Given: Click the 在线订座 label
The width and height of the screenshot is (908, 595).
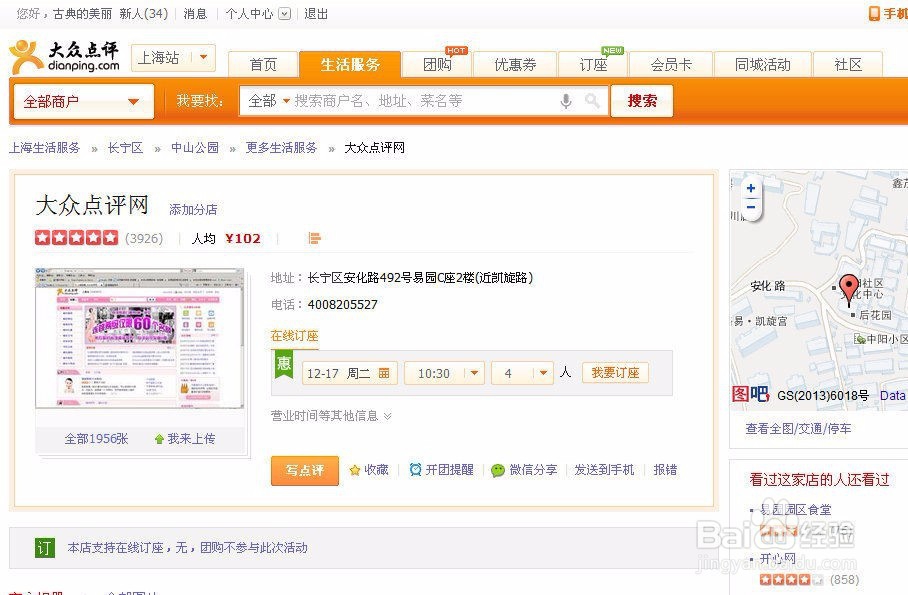Looking at the screenshot, I should [294, 335].
